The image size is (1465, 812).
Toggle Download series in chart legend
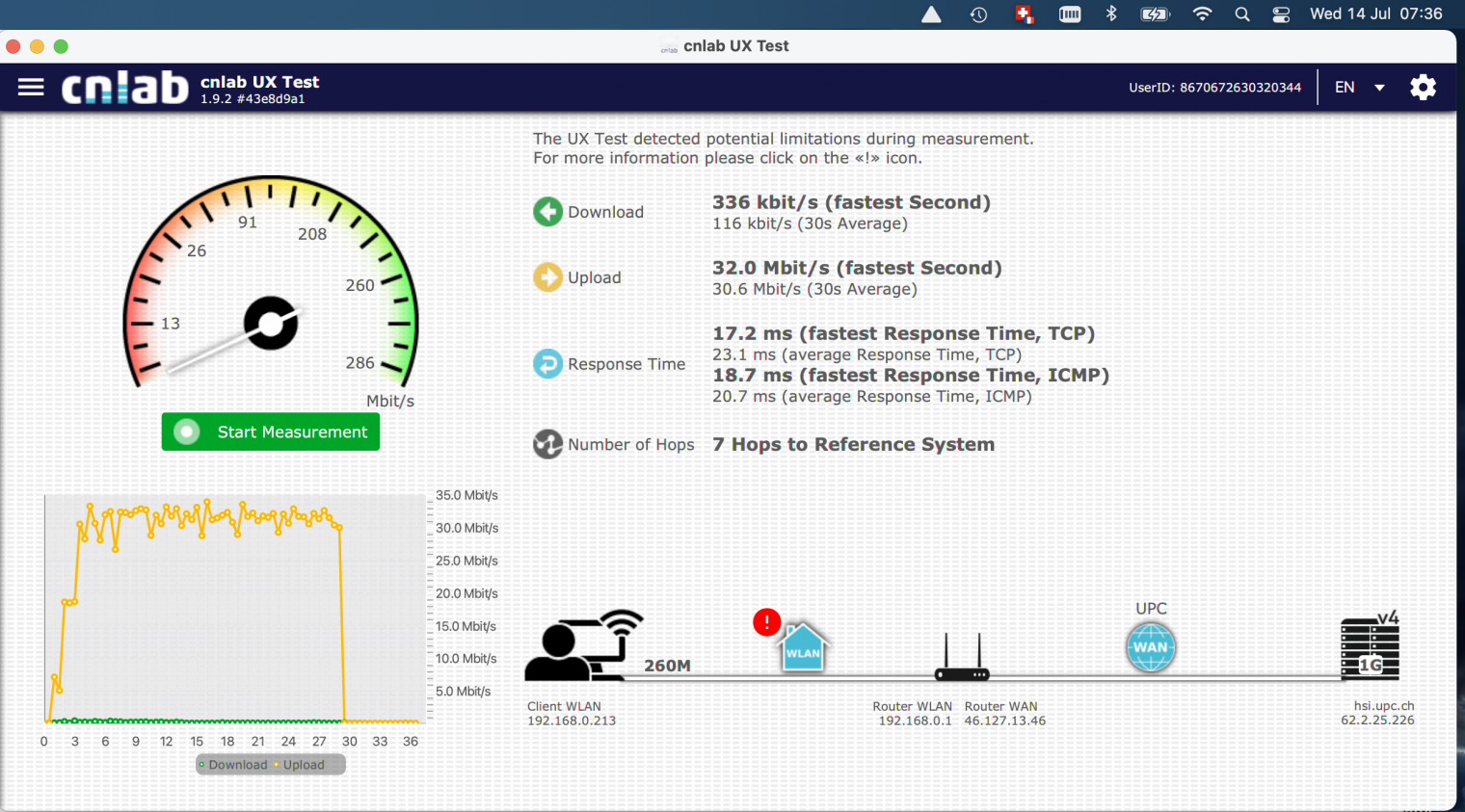pyautogui.click(x=232, y=765)
